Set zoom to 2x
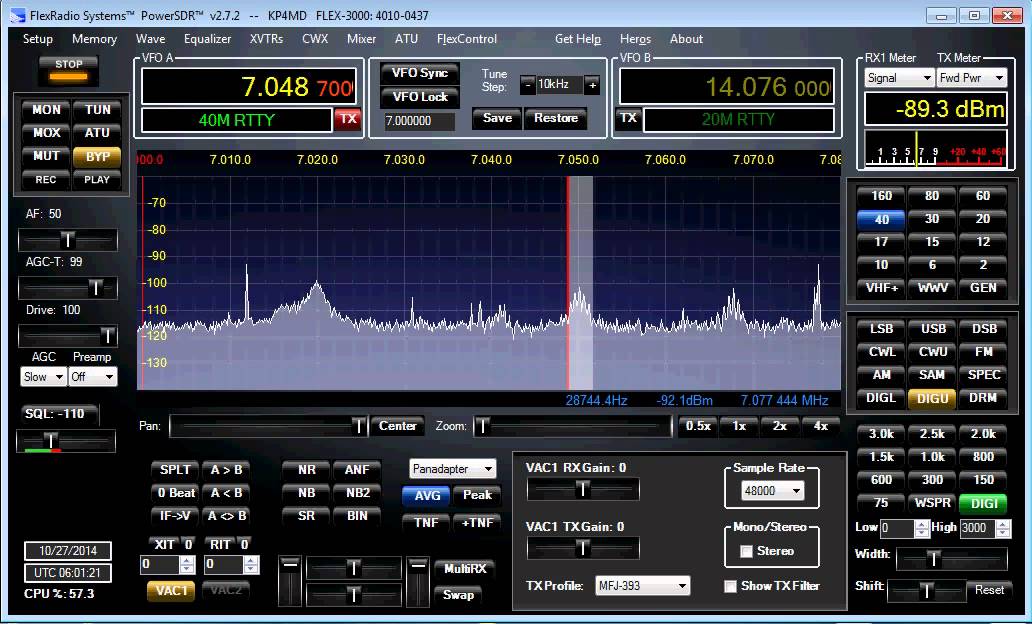This screenshot has height=624, width=1032. 779,426
